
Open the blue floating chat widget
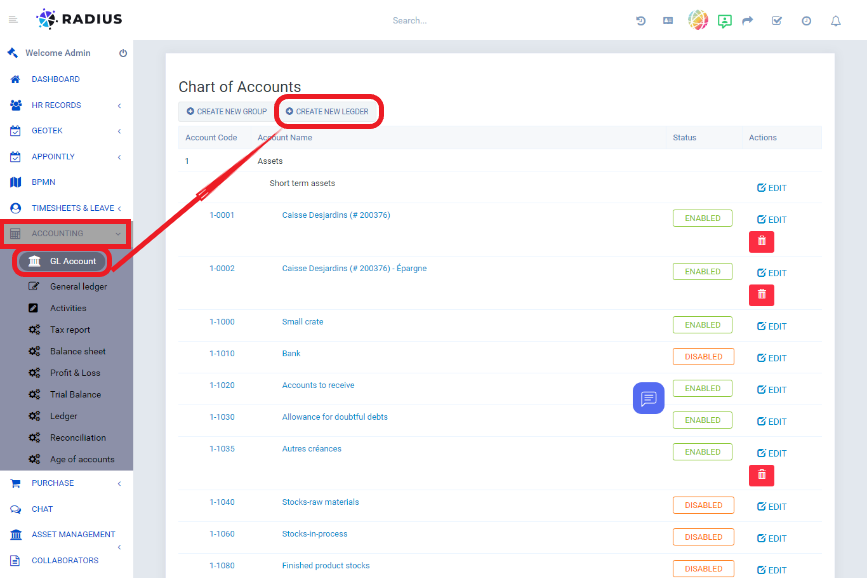648,398
